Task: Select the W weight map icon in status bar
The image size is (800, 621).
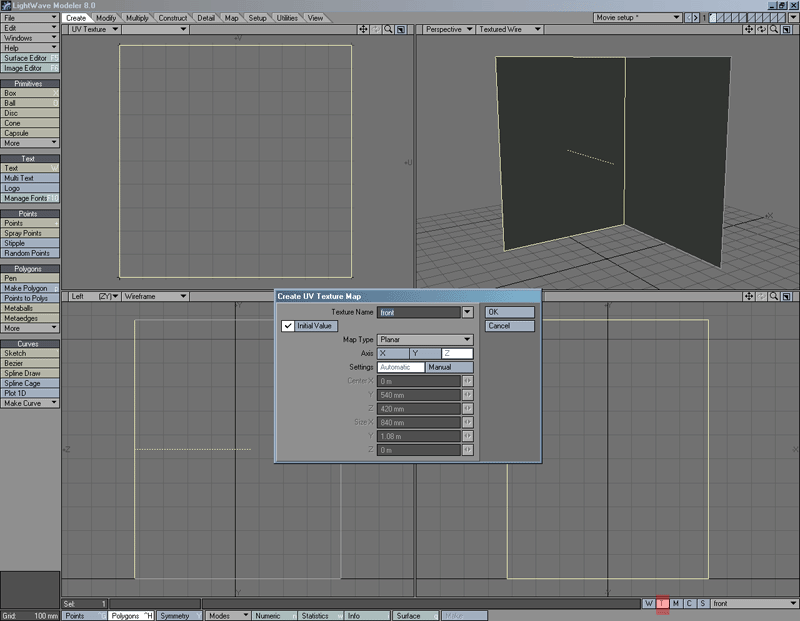Action: 649,603
